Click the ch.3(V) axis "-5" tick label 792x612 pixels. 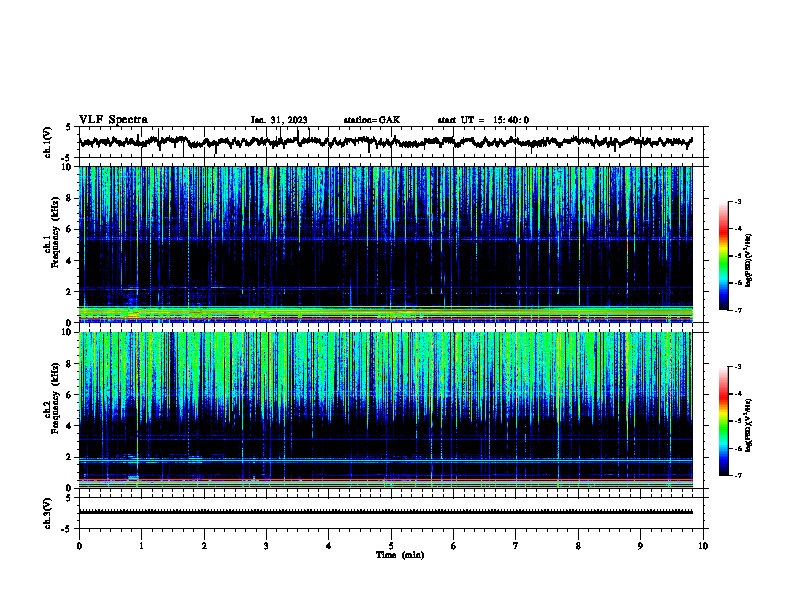(68, 529)
